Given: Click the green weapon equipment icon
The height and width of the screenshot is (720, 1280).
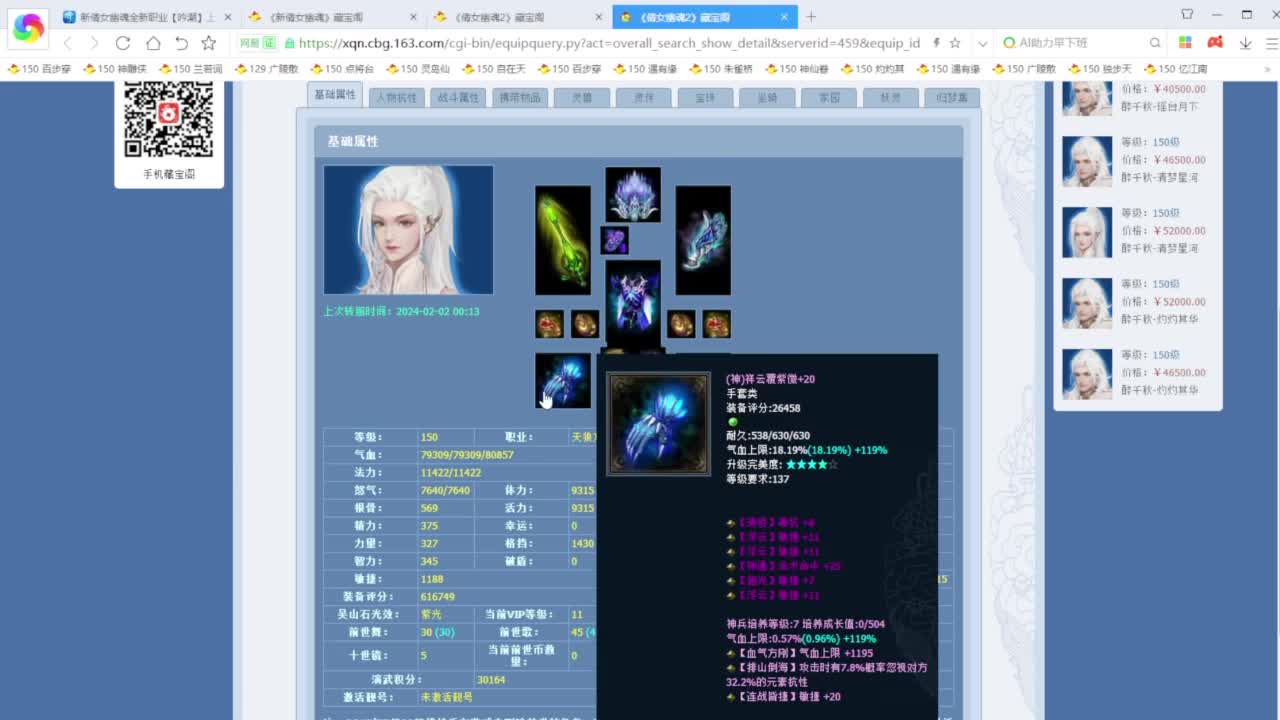Looking at the screenshot, I should 563,240.
